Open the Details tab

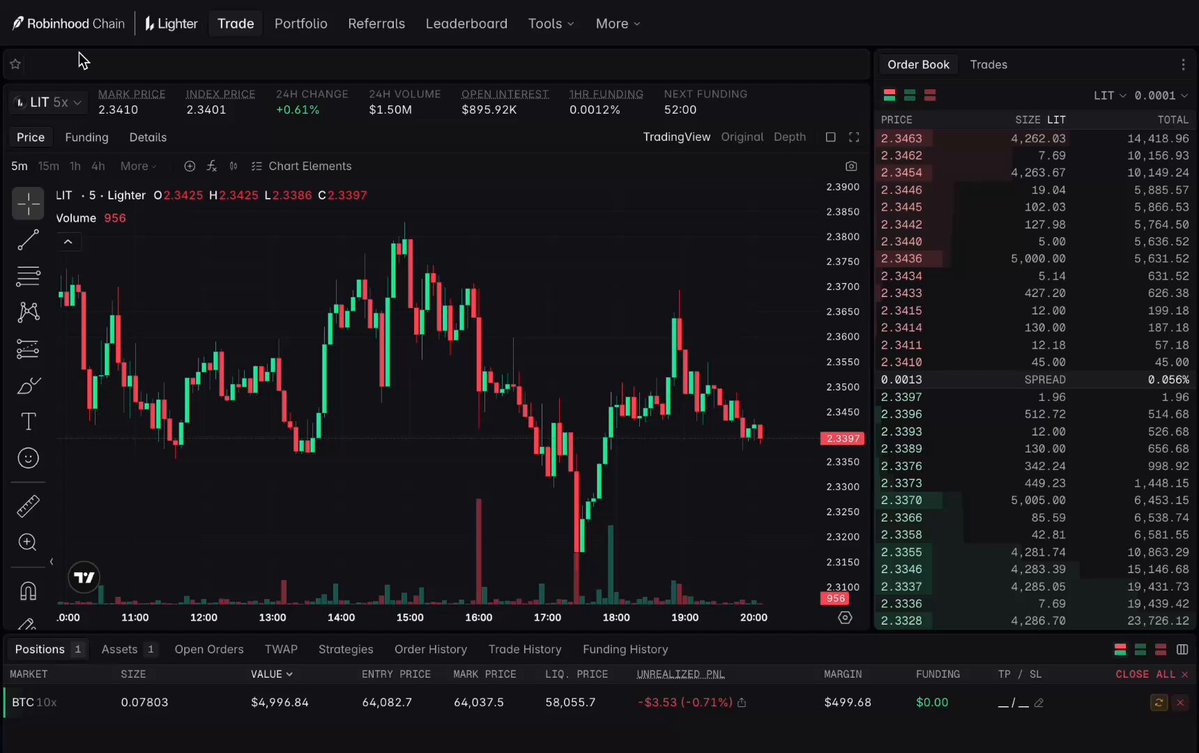point(148,138)
